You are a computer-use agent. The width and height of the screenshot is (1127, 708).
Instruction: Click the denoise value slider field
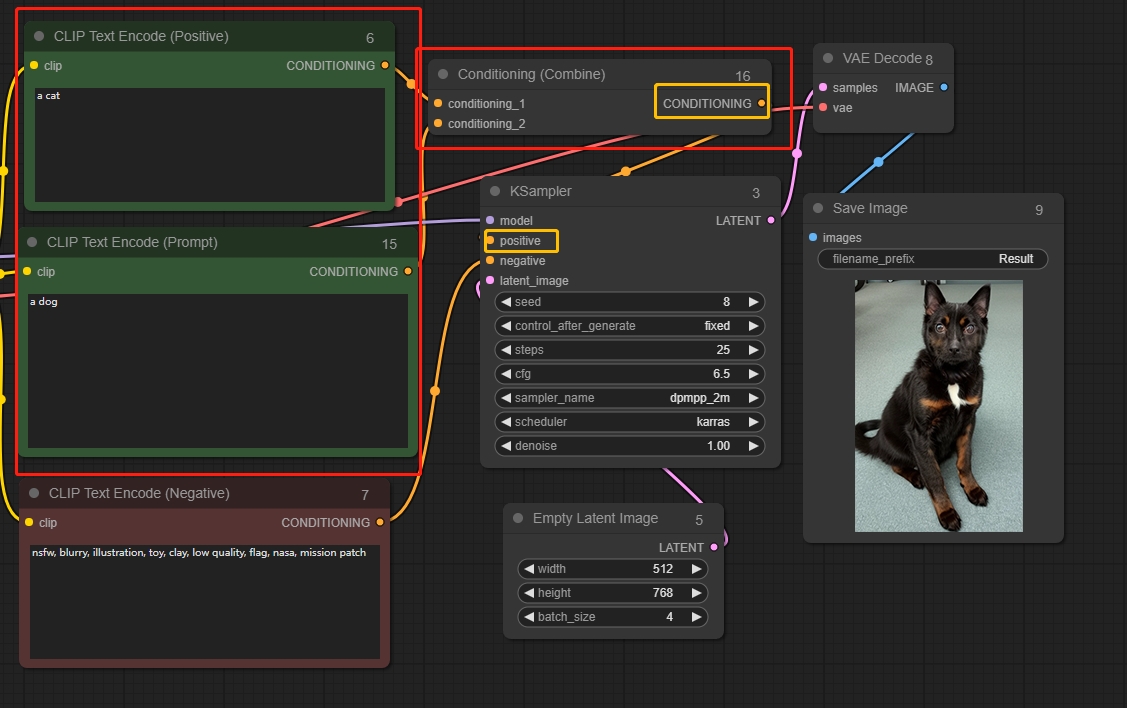pyautogui.click(x=630, y=446)
